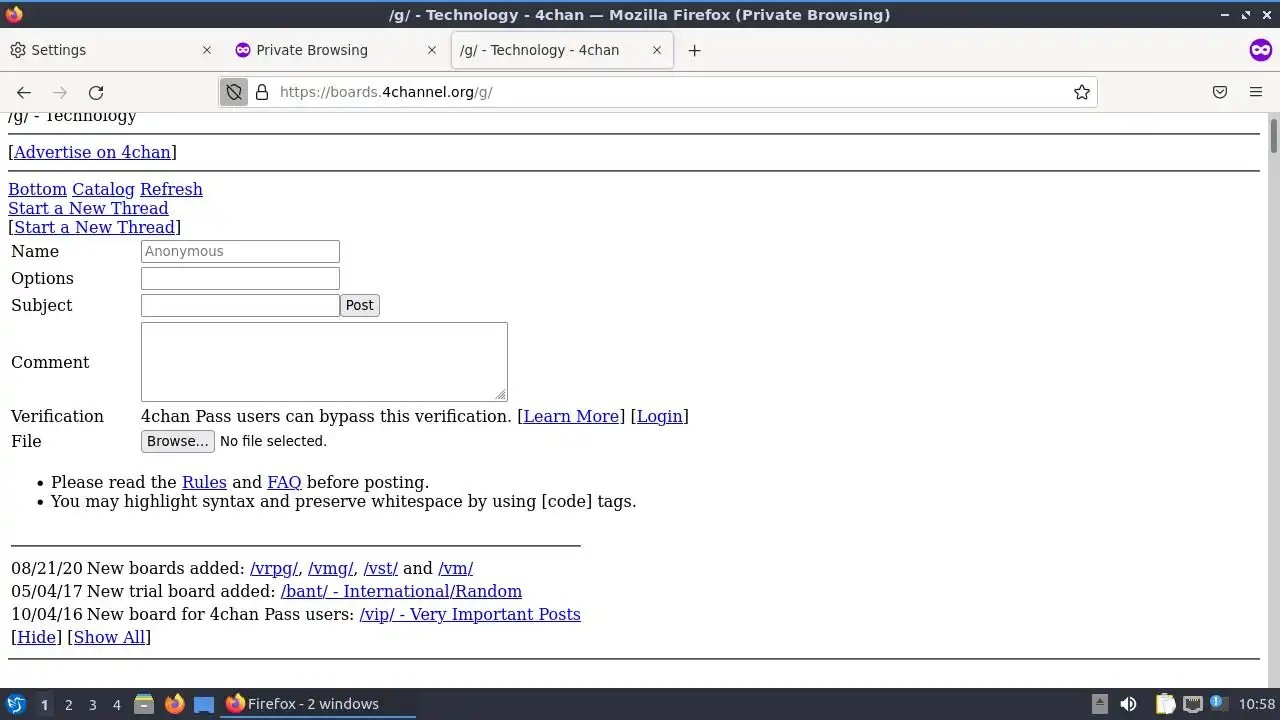
Task: Jump to Bottom of the page
Action: click(37, 189)
